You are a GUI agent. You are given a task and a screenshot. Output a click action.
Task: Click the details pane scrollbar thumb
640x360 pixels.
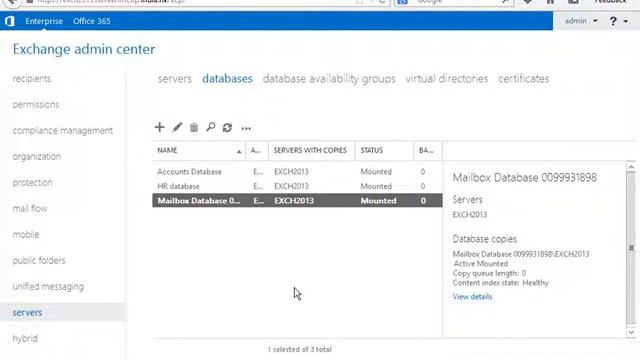631,248
